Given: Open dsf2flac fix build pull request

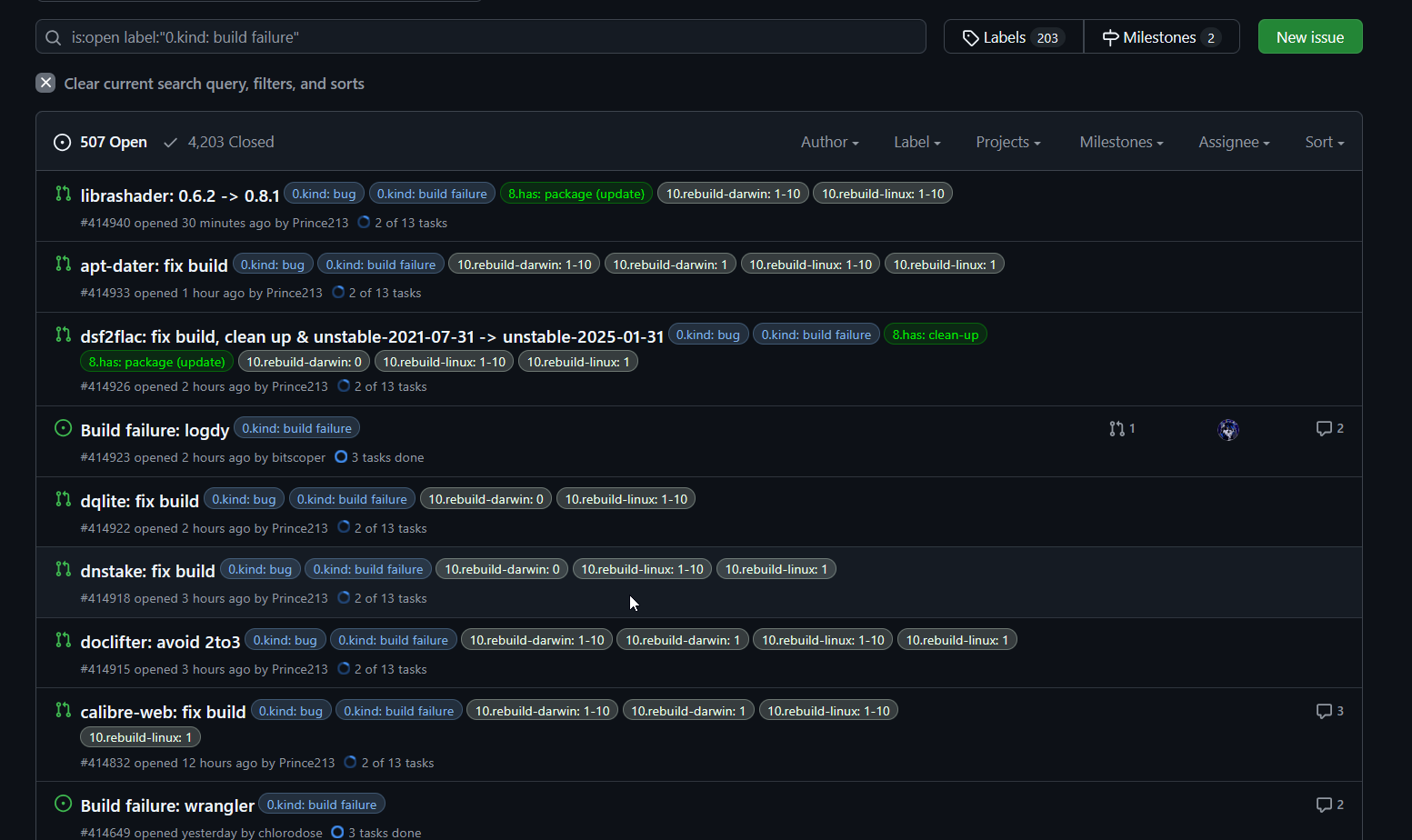Looking at the screenshot, I should point(372,336).
